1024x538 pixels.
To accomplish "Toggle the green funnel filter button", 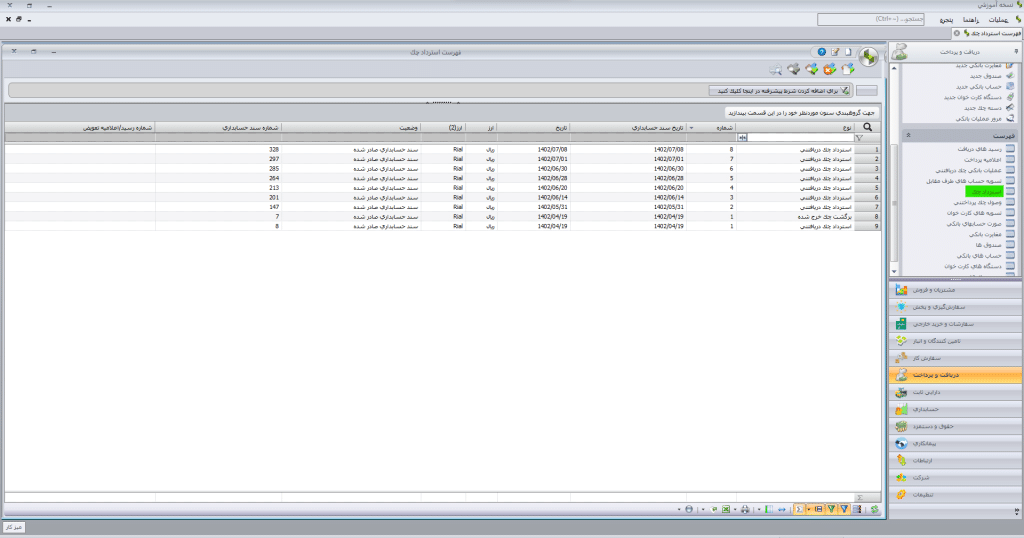I will pyautogui.click(x=831, y=509).
